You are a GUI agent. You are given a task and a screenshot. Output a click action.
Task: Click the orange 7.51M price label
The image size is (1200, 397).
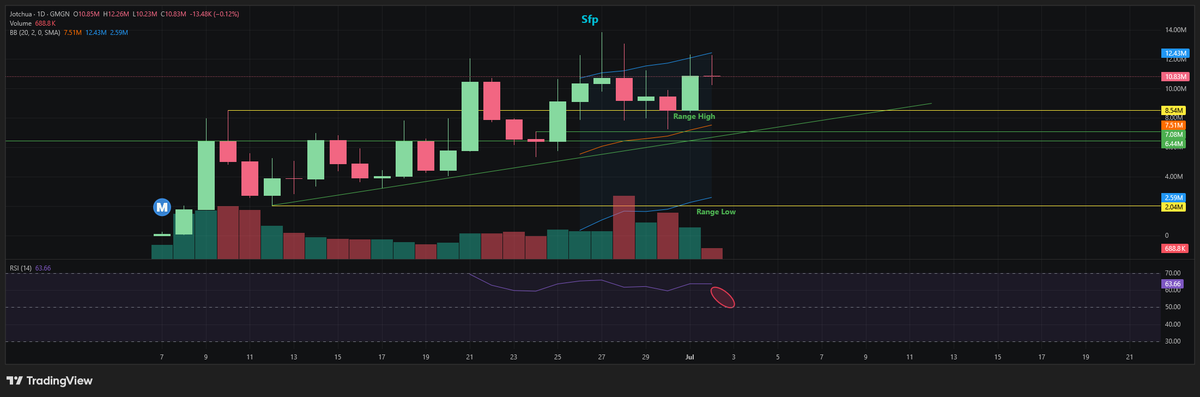point(1175,124)
